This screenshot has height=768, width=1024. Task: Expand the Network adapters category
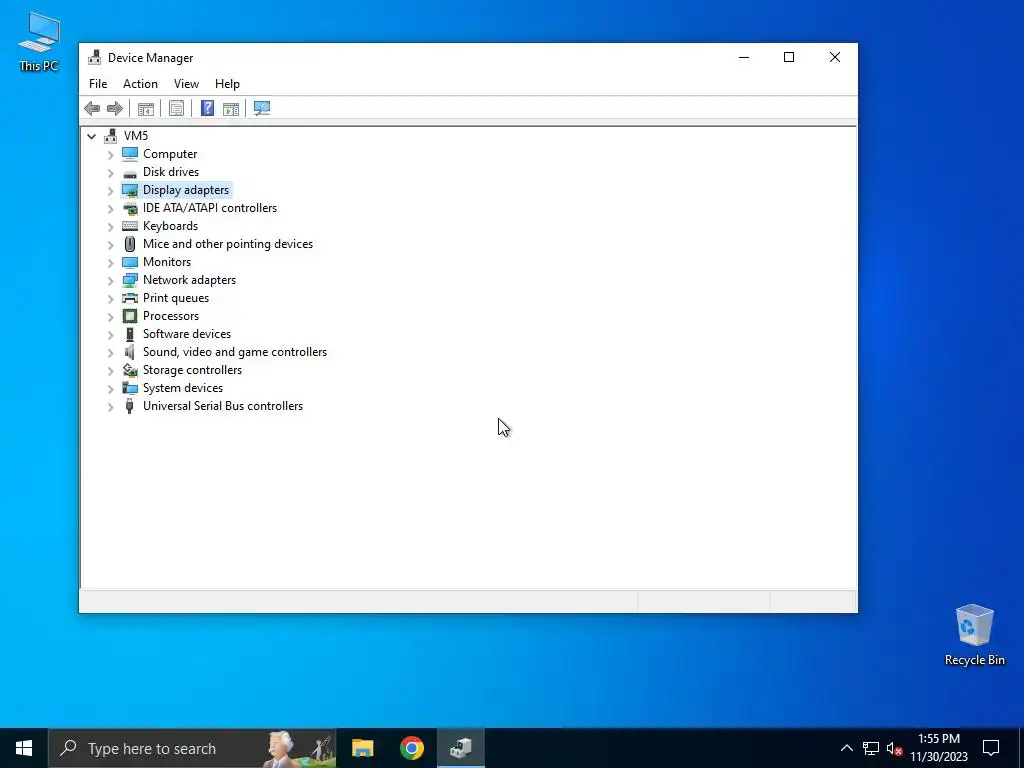click(110, 281)
